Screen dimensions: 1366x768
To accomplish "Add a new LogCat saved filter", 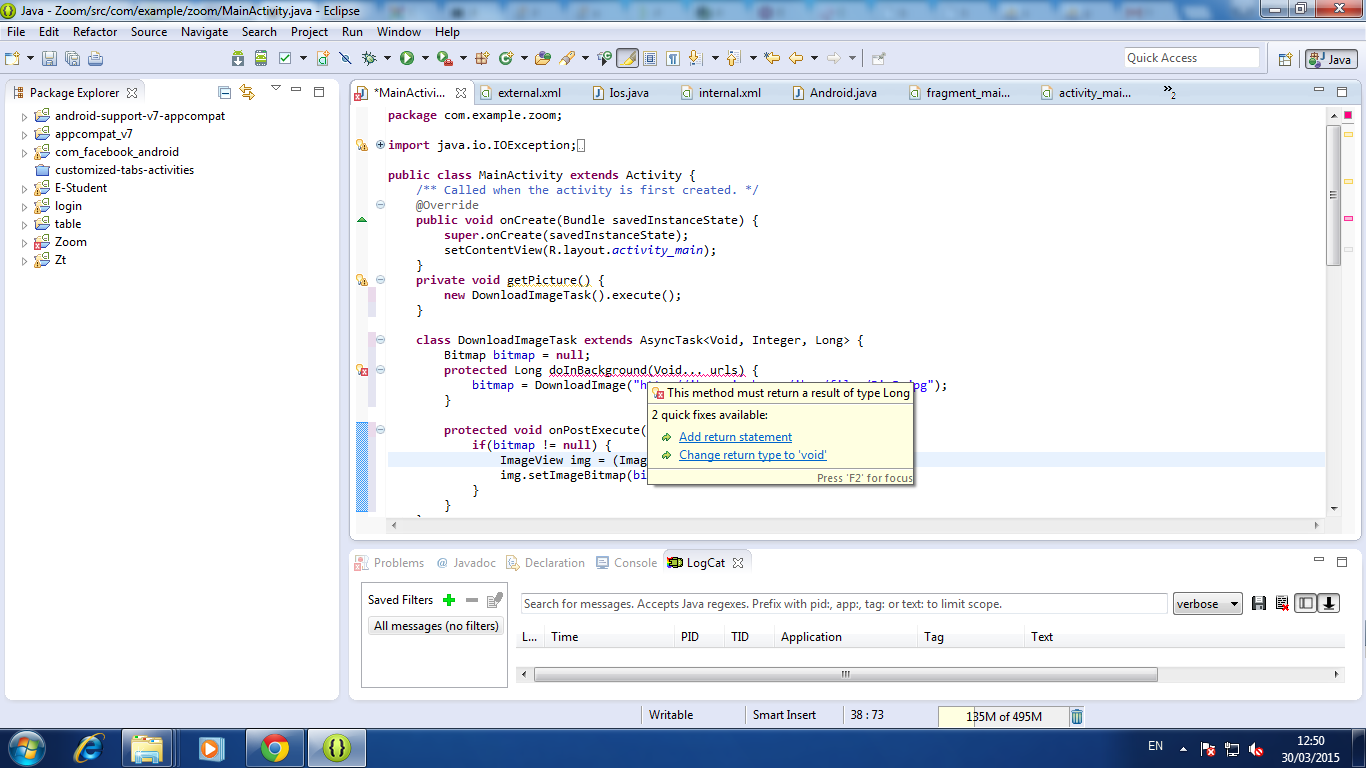I will click(x=449, y=600).
